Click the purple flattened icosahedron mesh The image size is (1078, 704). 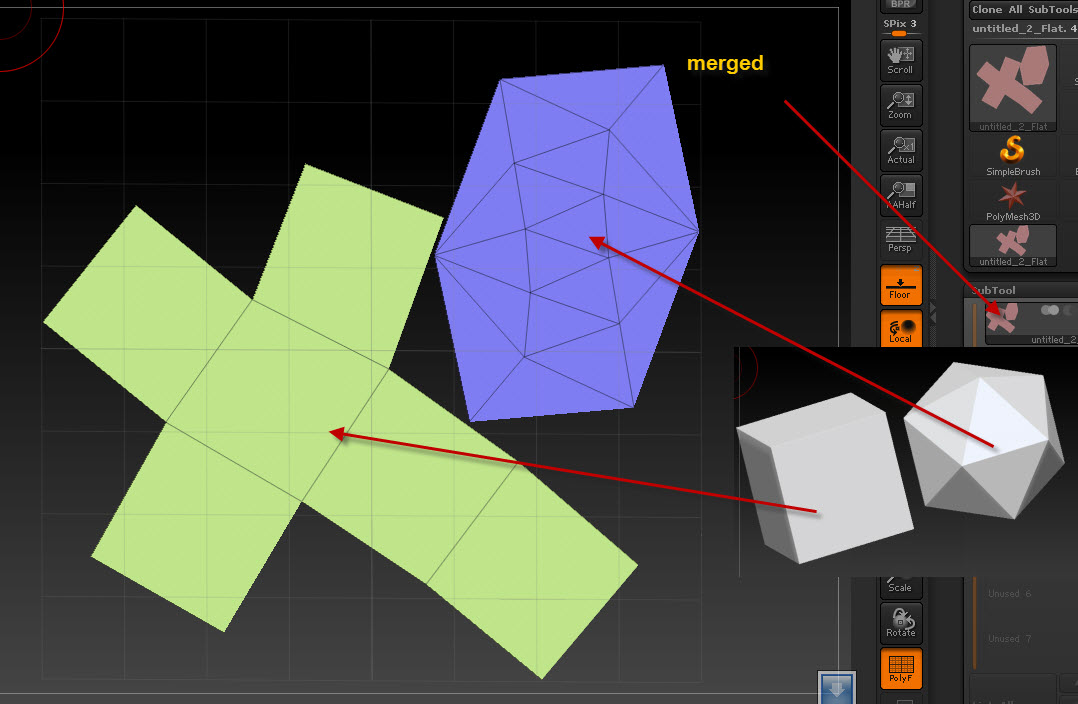pyautogui.click(x=567, y=243)
